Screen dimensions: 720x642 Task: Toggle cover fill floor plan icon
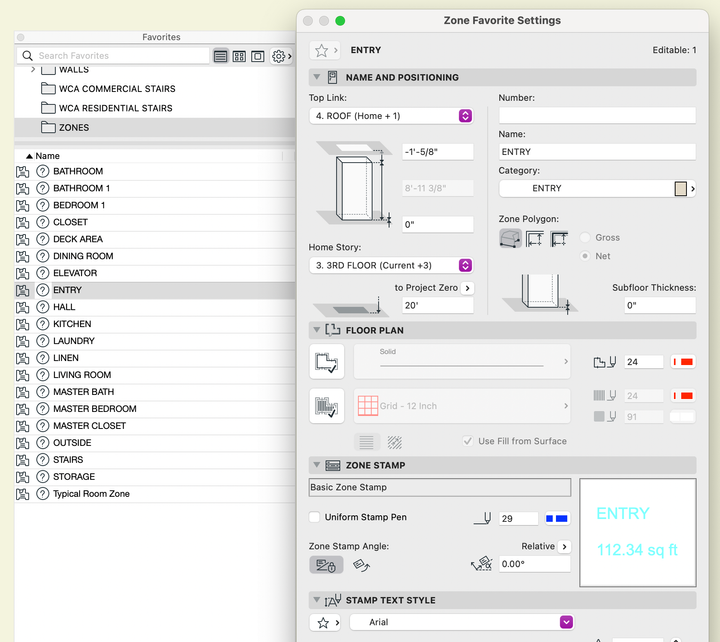pyautogui.click(x=326, y=406)
